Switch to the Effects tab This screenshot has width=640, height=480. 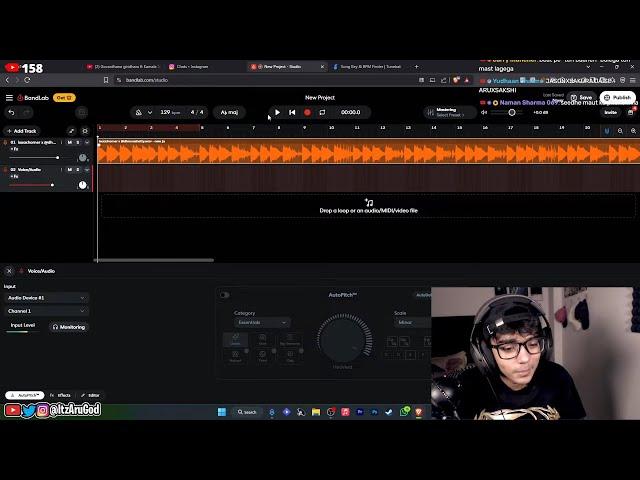coord(61,395)
